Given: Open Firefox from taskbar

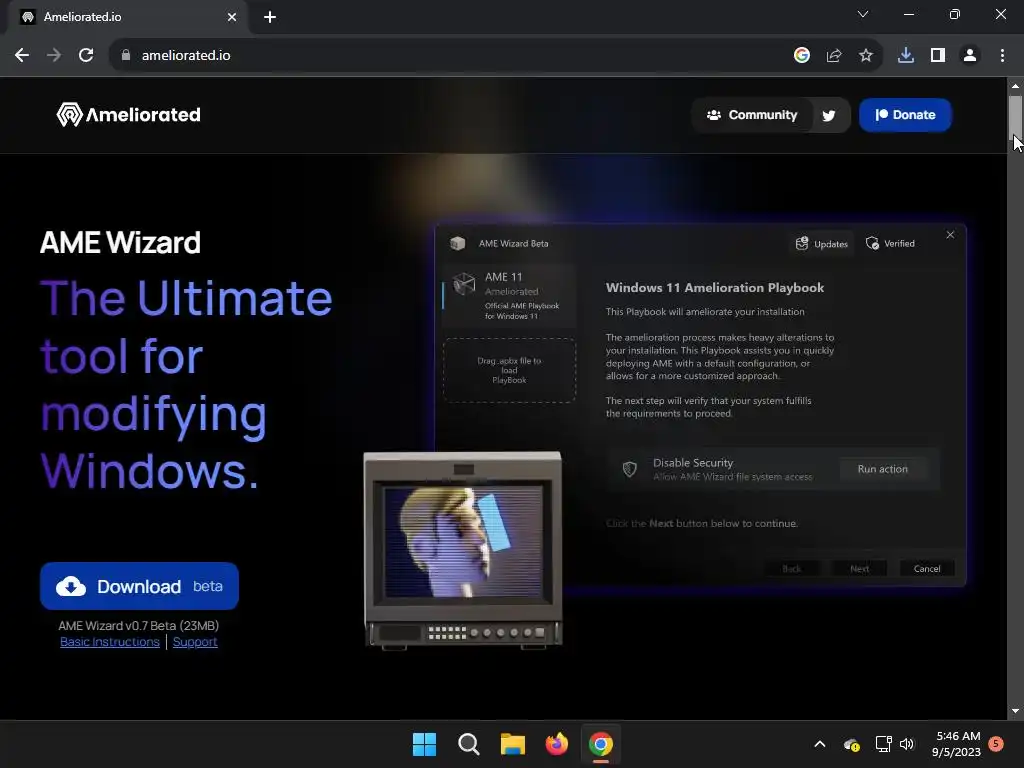Looking at the screenshot, I should pyautogui.click(x=556, y=744).
